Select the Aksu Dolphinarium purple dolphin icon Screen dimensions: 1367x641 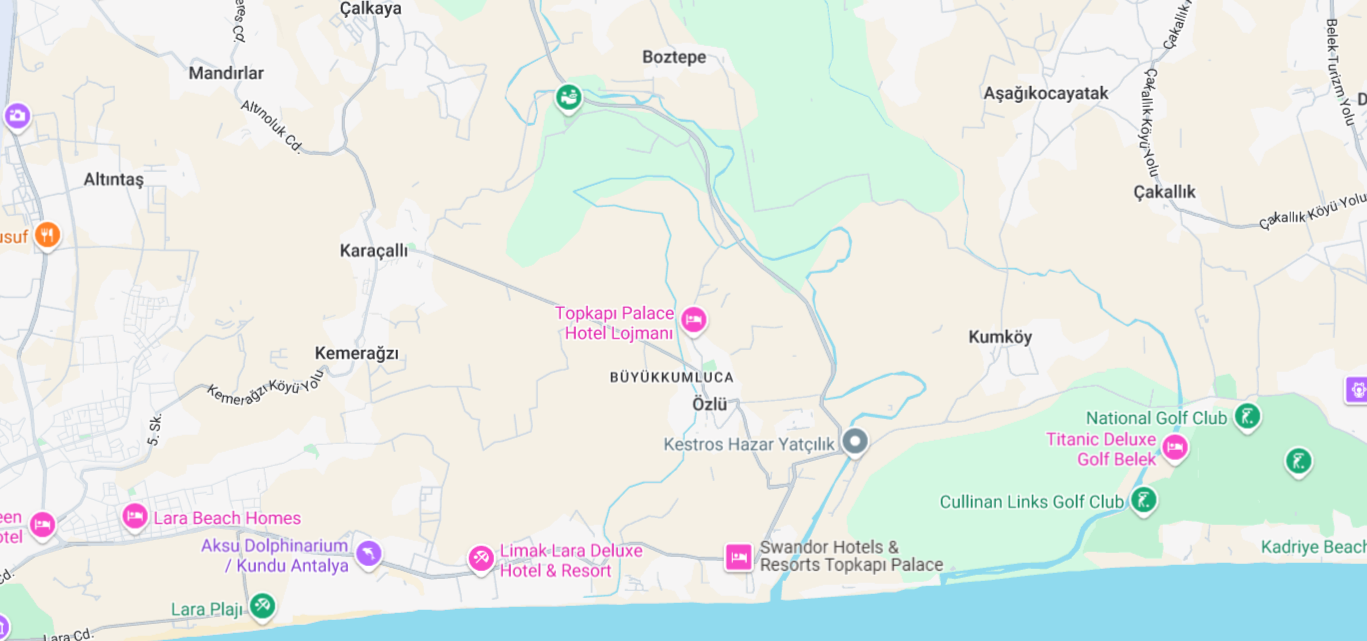[x=369, y=553]
